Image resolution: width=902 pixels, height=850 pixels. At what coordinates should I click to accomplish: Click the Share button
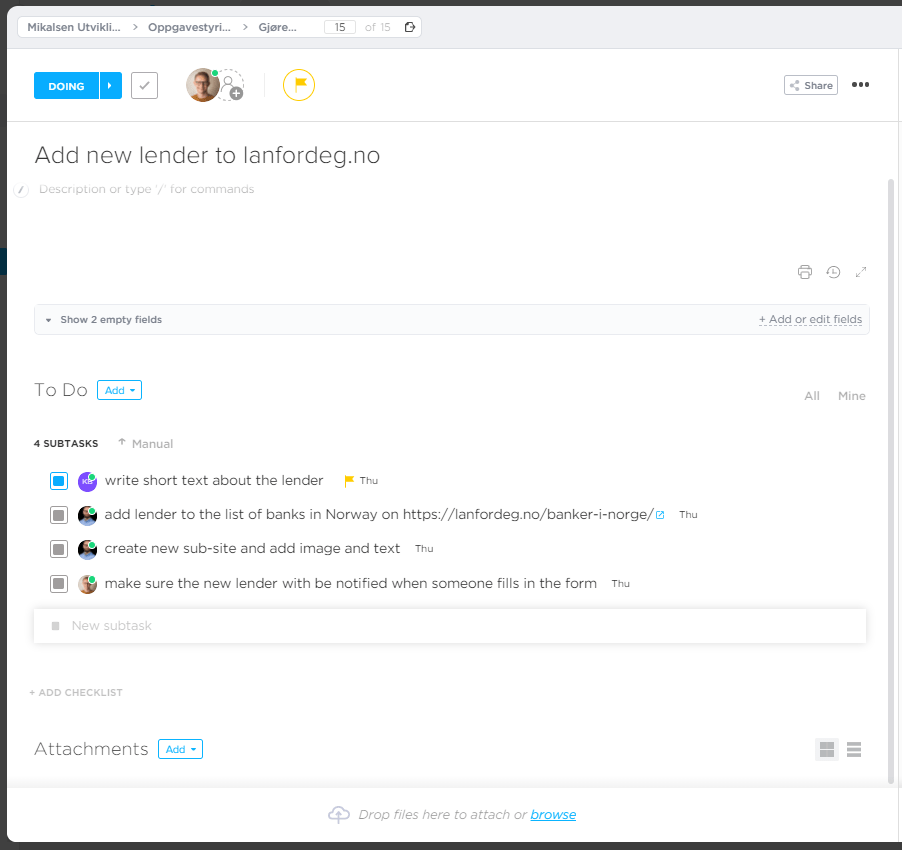(x=810, y=86)
